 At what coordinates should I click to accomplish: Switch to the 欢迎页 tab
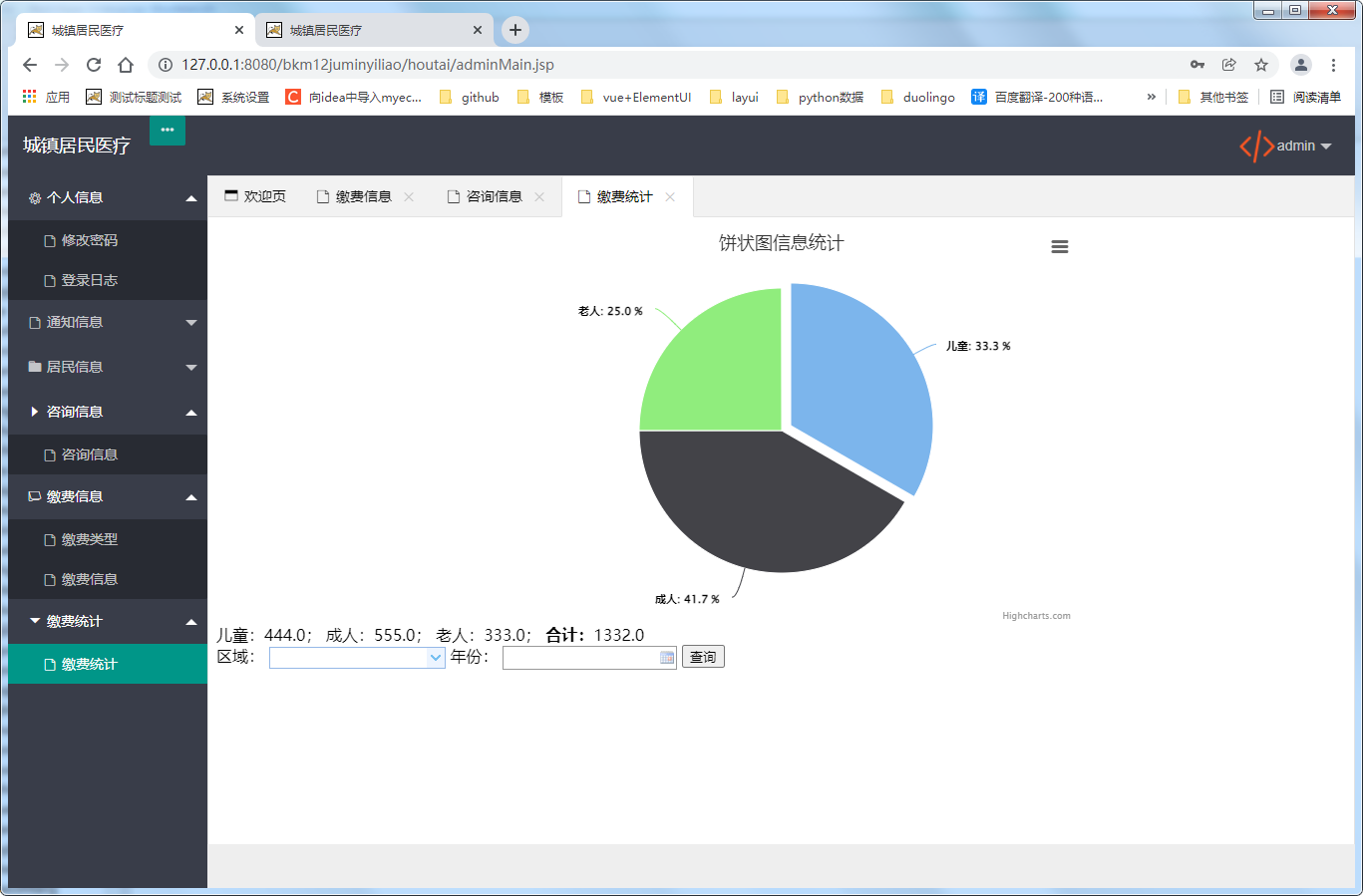click(255, 196)
